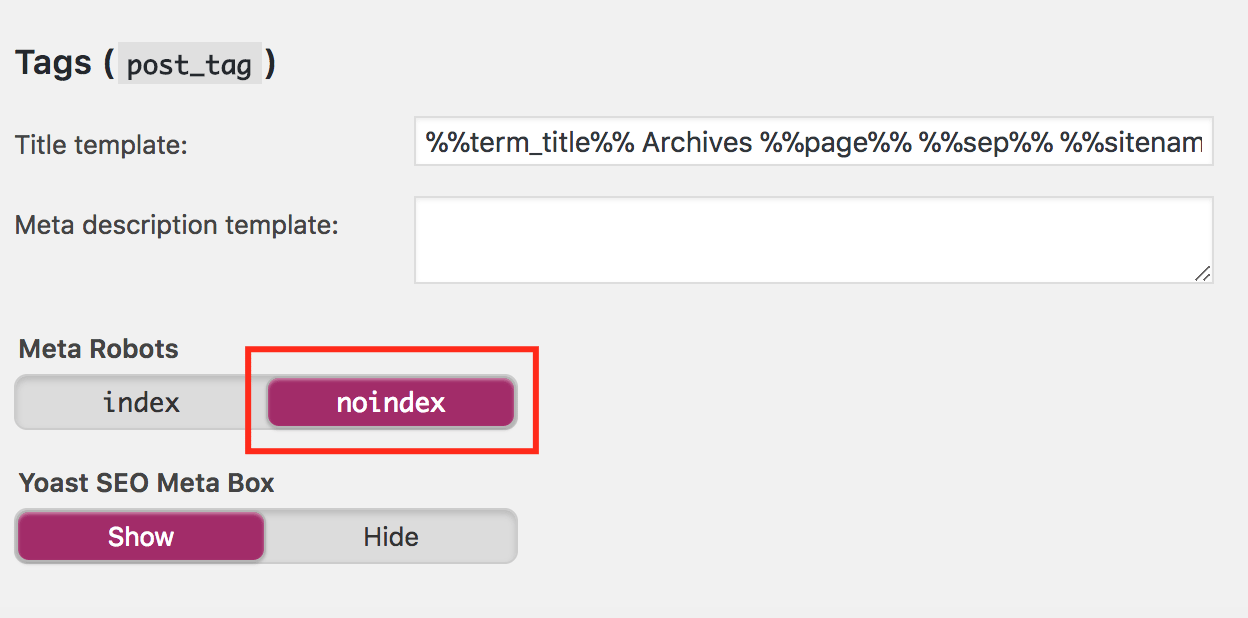Click the "Meta description template:" label
The height and width of the screenshot is (618, 1248).
tap(176, 225)
